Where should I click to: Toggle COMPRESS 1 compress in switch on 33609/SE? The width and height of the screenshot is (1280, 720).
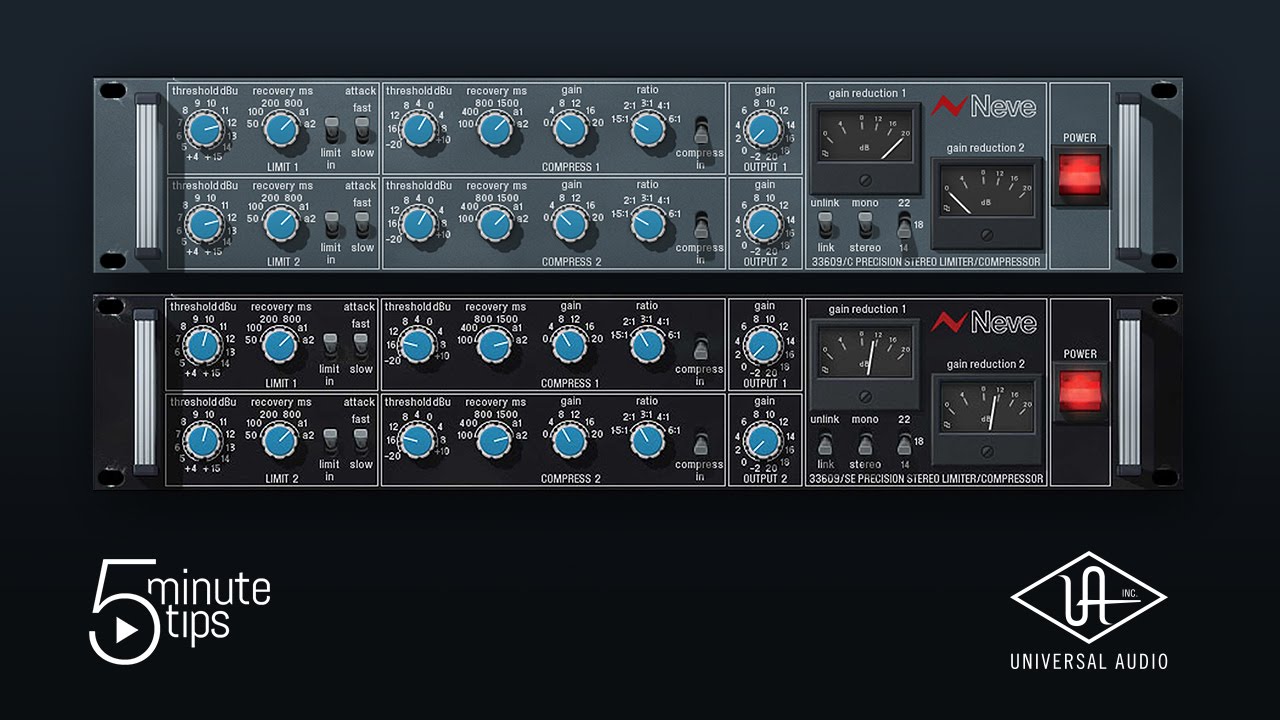point(701,349)
